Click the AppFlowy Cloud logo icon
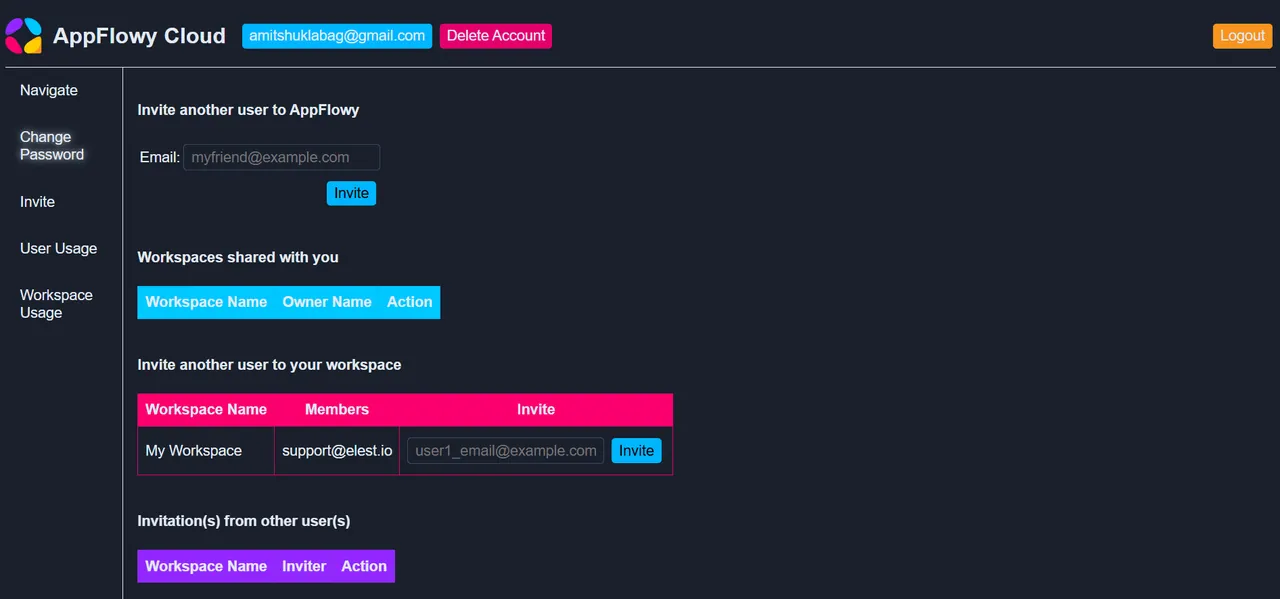This screenshot has width=1280, height=599. [24, 36]
